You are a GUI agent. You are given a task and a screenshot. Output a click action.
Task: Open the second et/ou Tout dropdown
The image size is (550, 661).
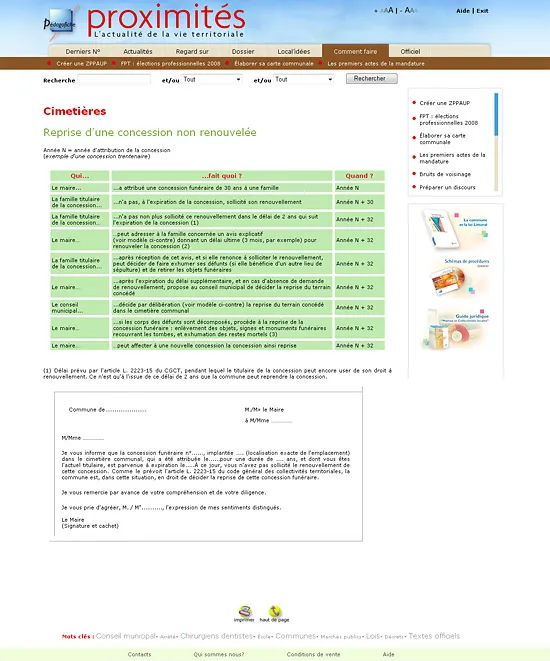point(303,79)
